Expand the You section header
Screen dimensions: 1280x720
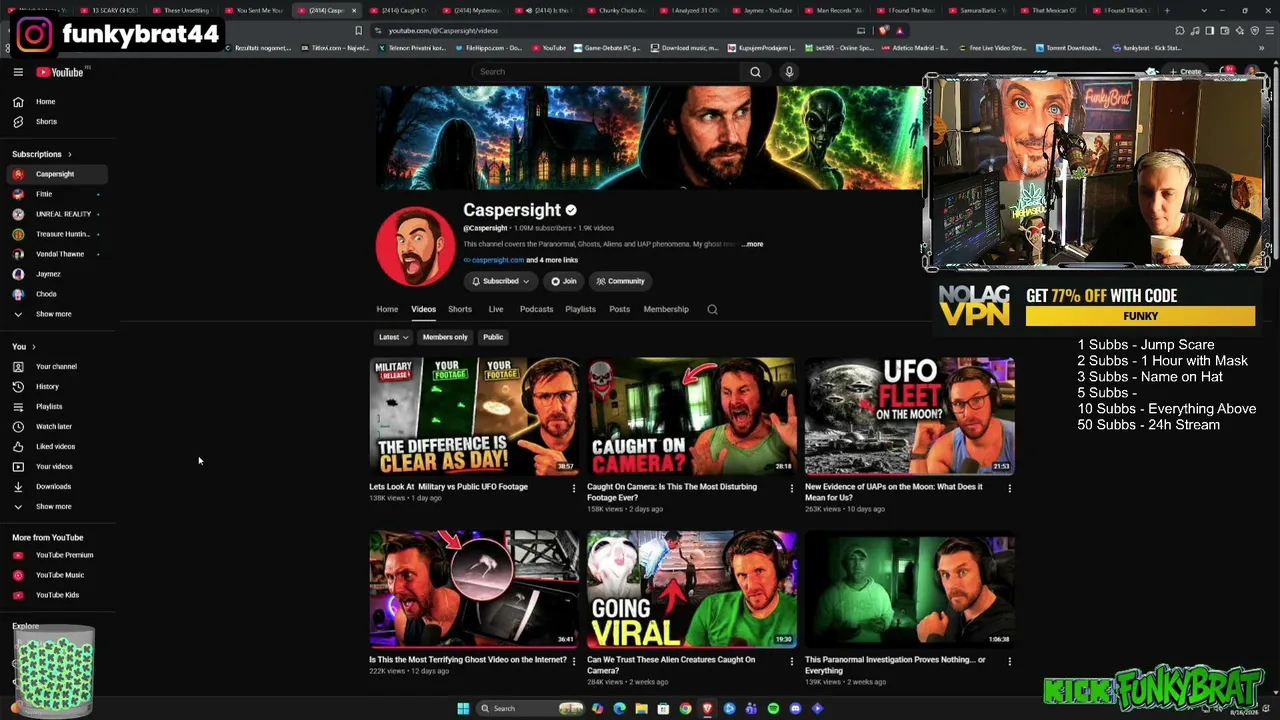coord(24,347)
